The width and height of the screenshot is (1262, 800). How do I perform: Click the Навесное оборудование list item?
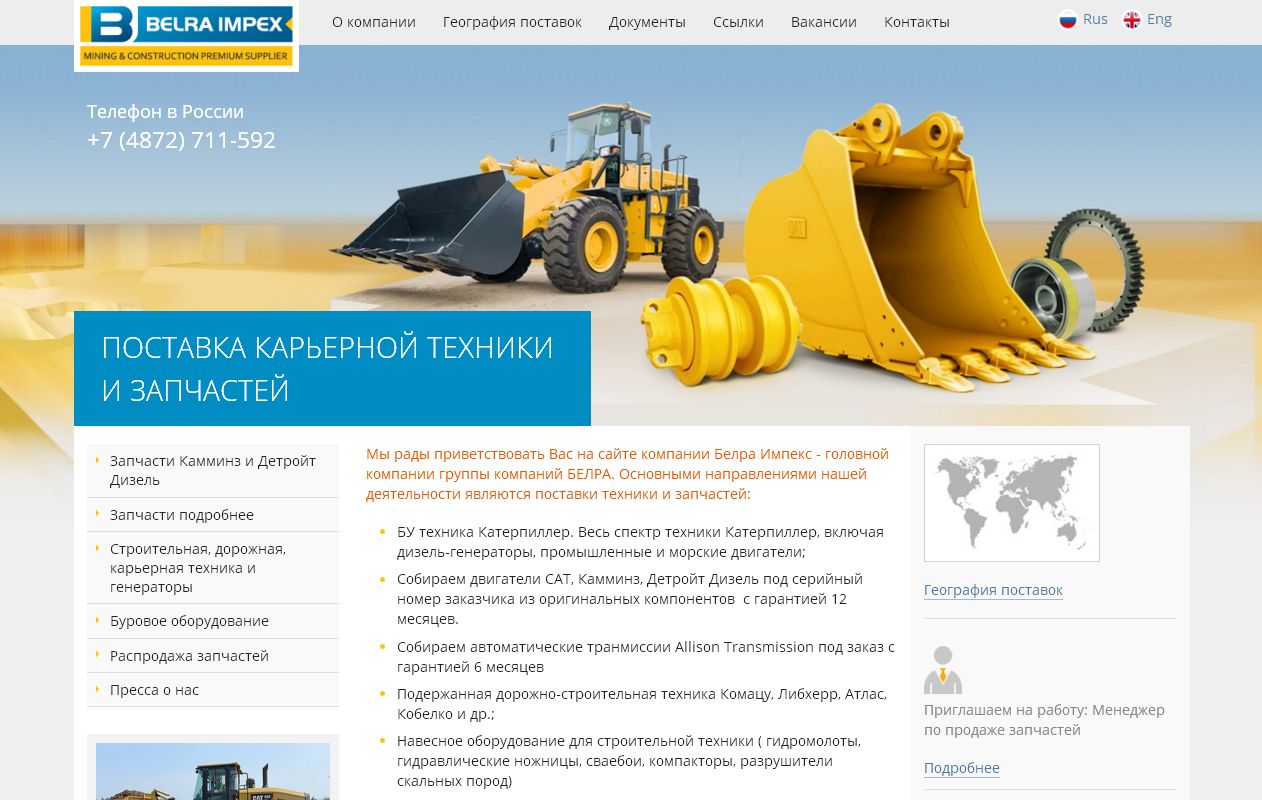[x=629, y=761]
